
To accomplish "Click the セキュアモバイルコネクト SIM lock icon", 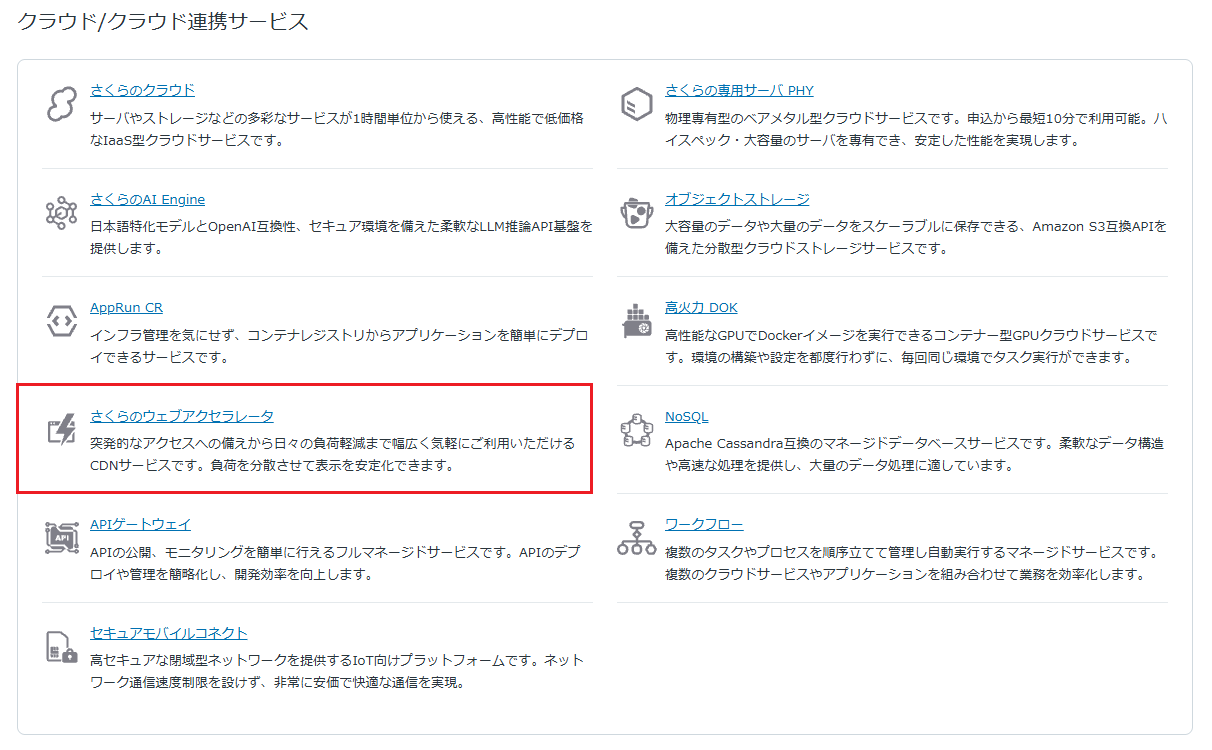I will tap(62, 647).
